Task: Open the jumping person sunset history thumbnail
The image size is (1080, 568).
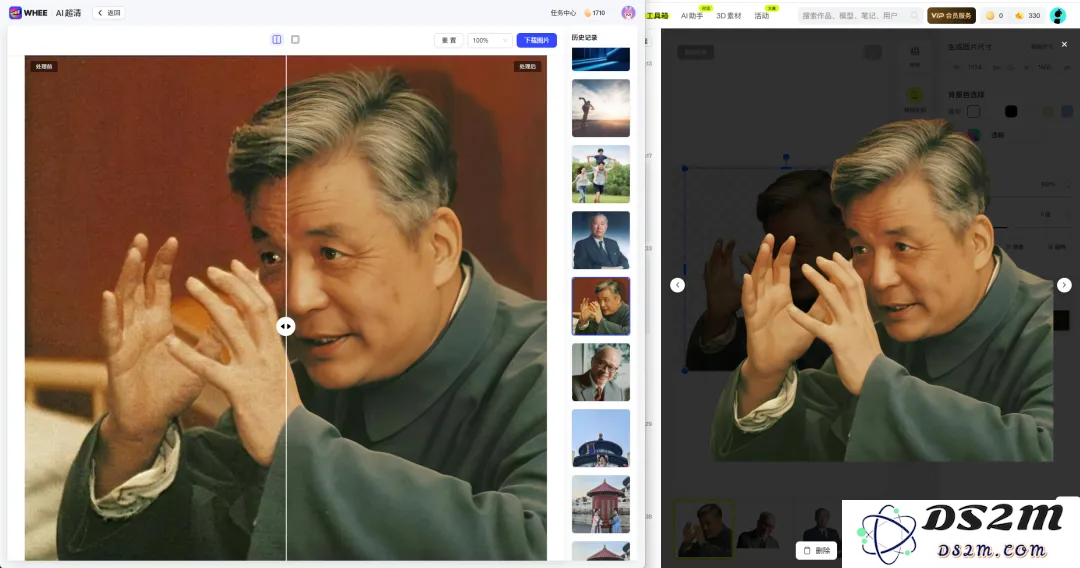Action: pos(601,107)
